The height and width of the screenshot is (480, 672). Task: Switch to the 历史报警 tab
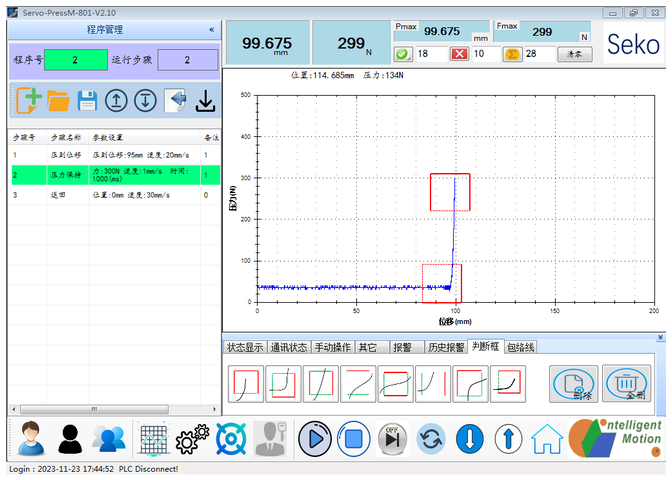[446, 348]
